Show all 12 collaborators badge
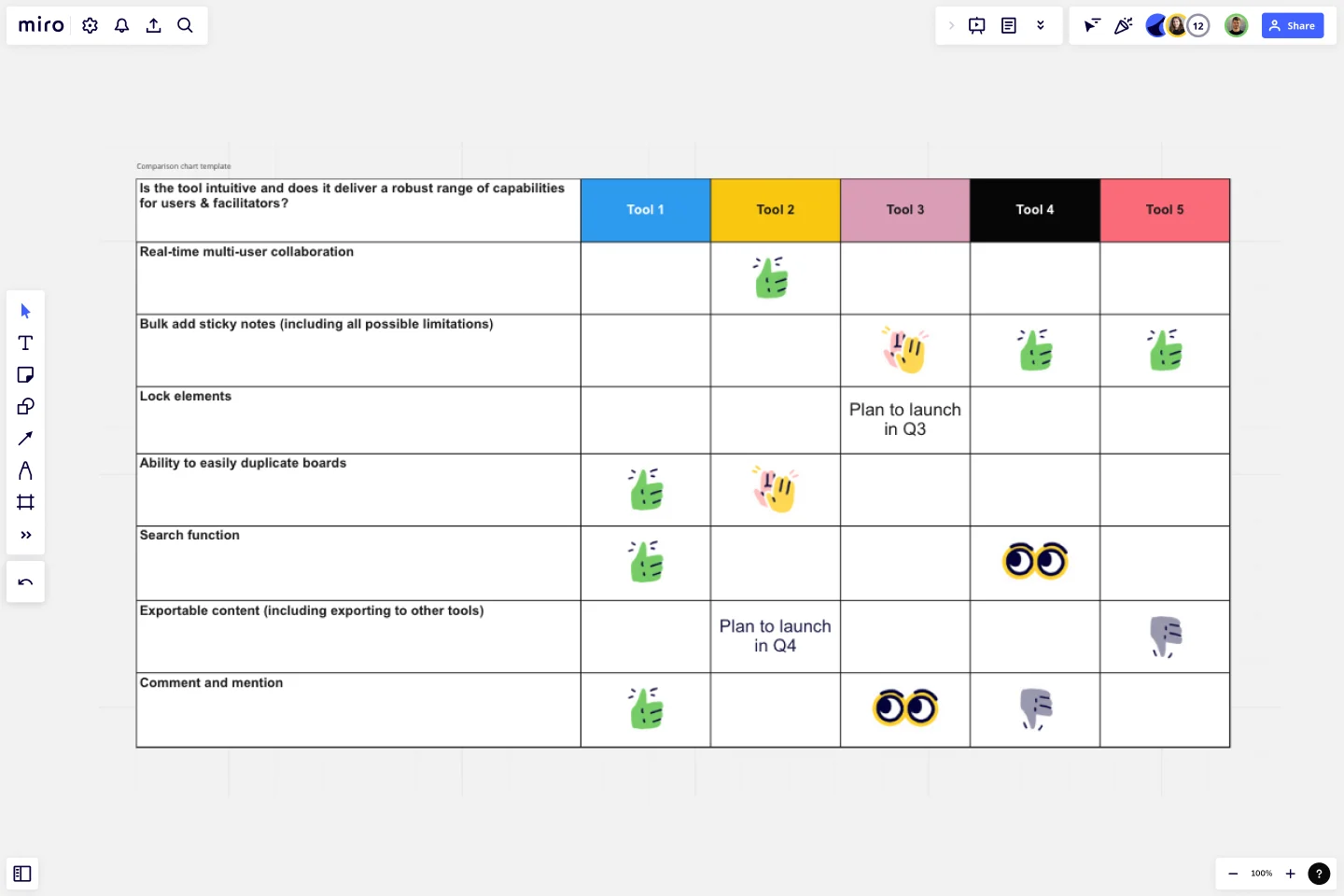 [x=1198, y=25]
